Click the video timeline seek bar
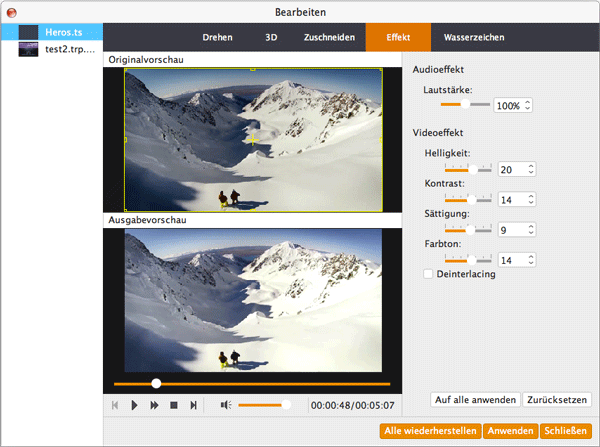 coord(252,383)
